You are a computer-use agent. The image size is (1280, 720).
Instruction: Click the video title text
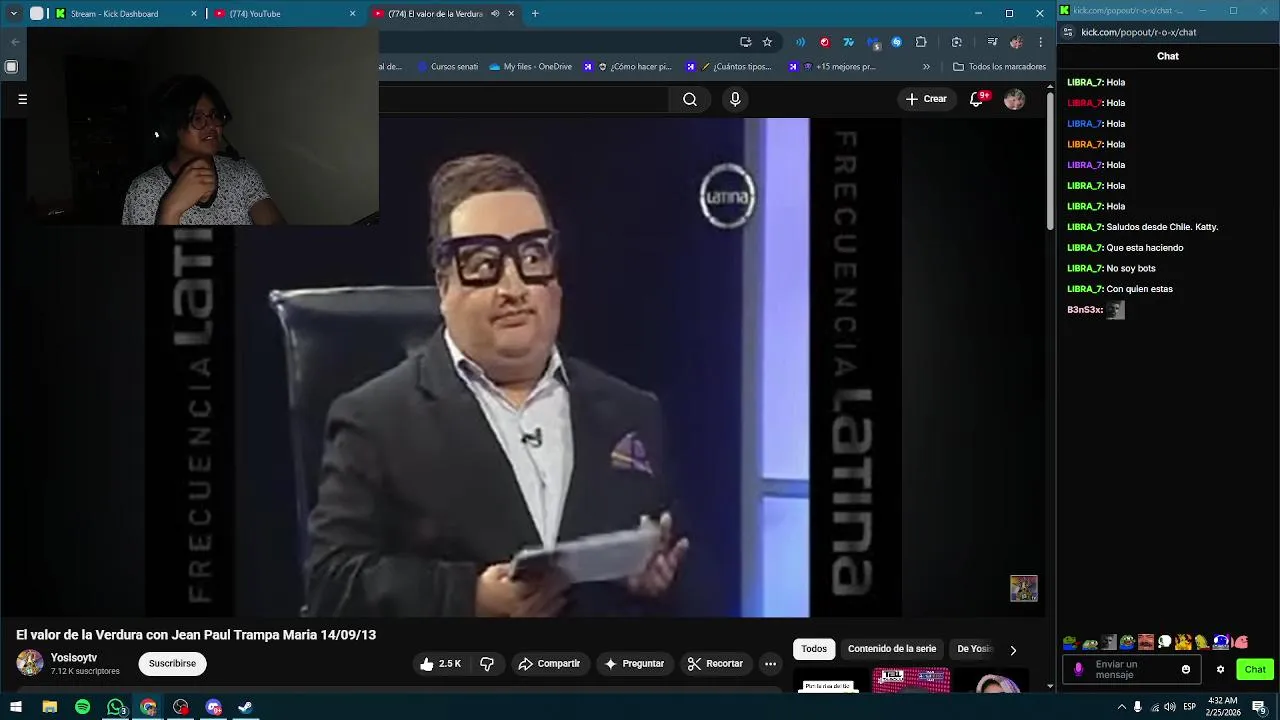pos(196,635)
